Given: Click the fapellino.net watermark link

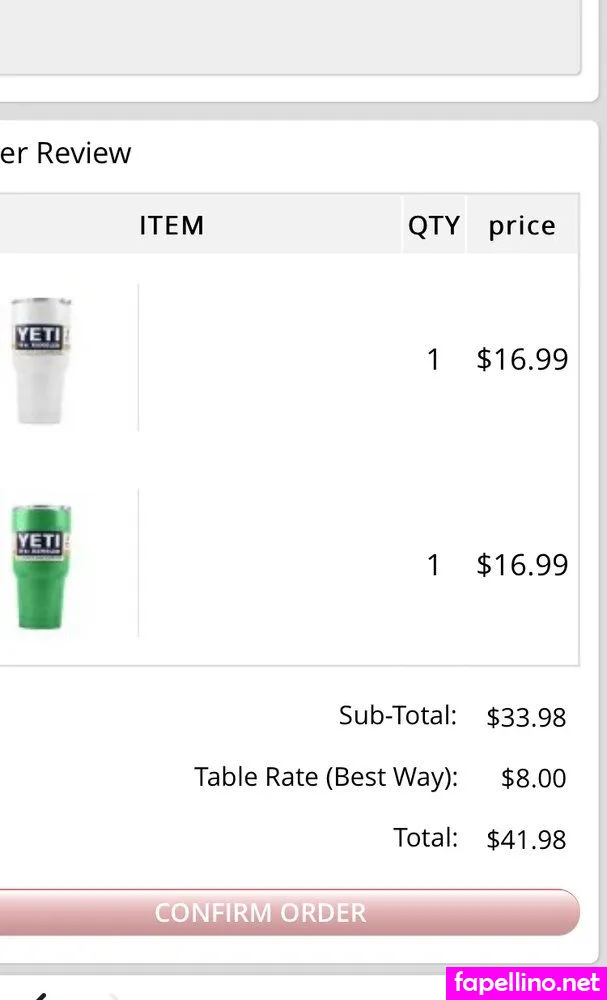Looking at the screenshot, I should click(x=526, y=982).
